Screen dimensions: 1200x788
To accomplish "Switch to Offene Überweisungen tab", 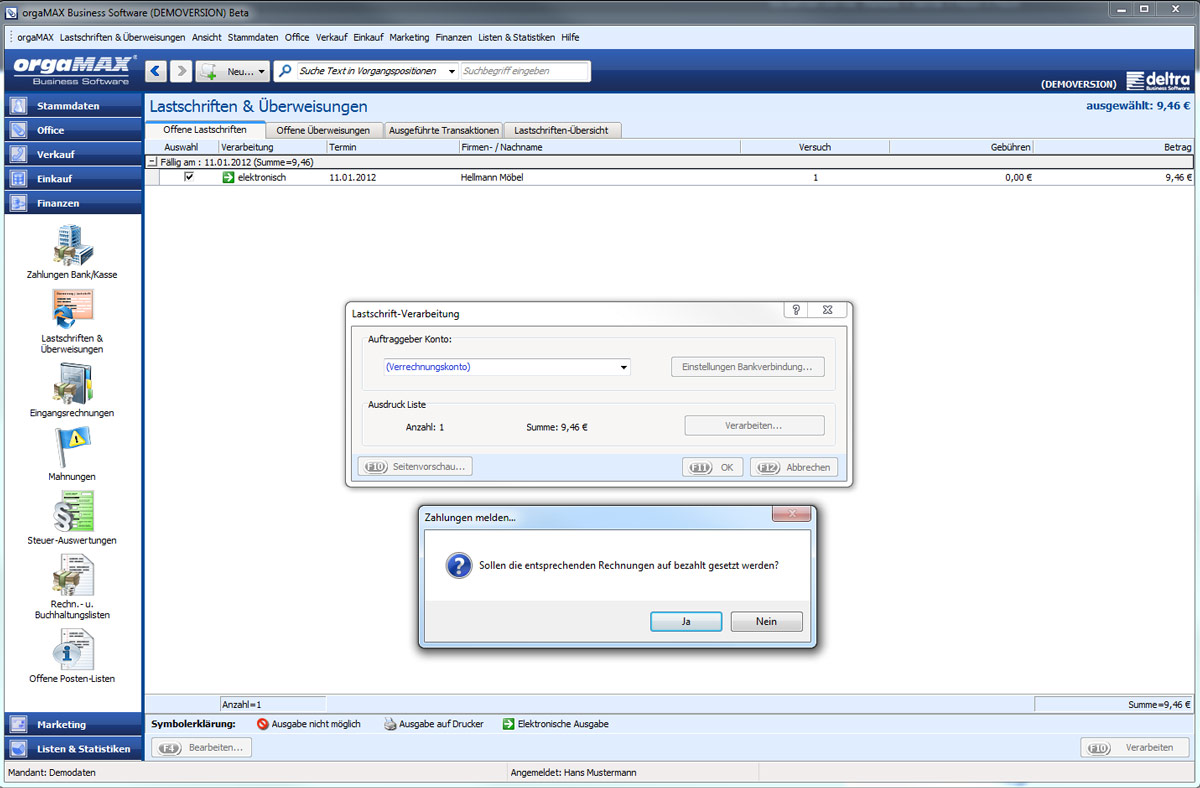I will (x=323, y=130).
